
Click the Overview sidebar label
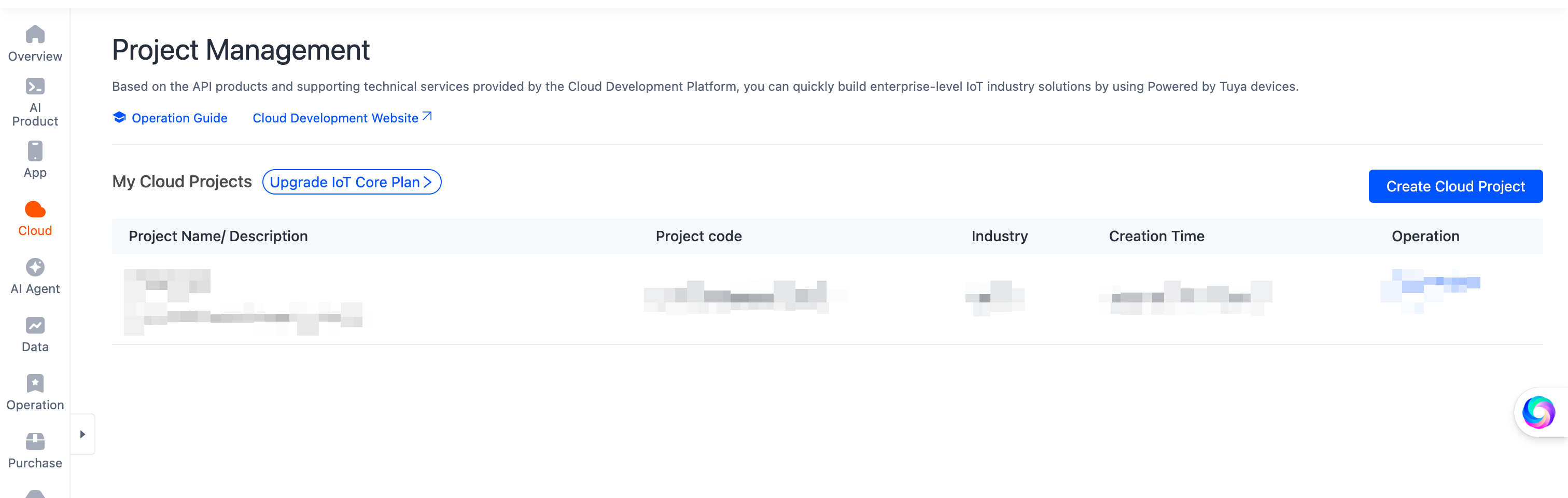(x=35, y=57)
